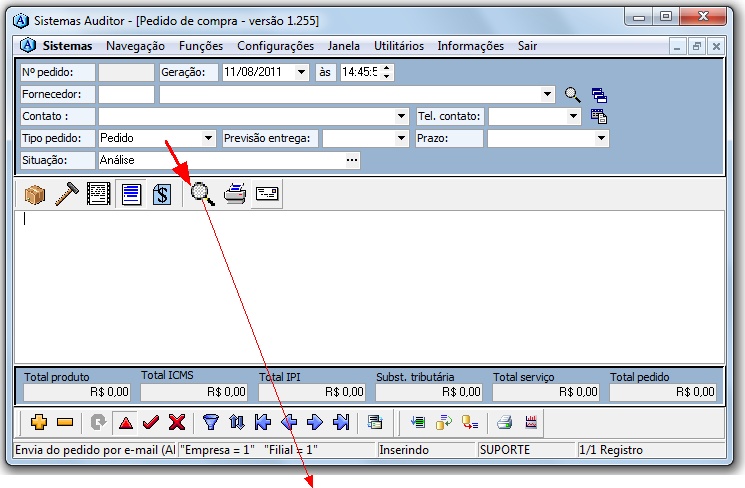Go to previous record blue arrow
This screenshot has width=745, height=488.
[x=289, y=422]
